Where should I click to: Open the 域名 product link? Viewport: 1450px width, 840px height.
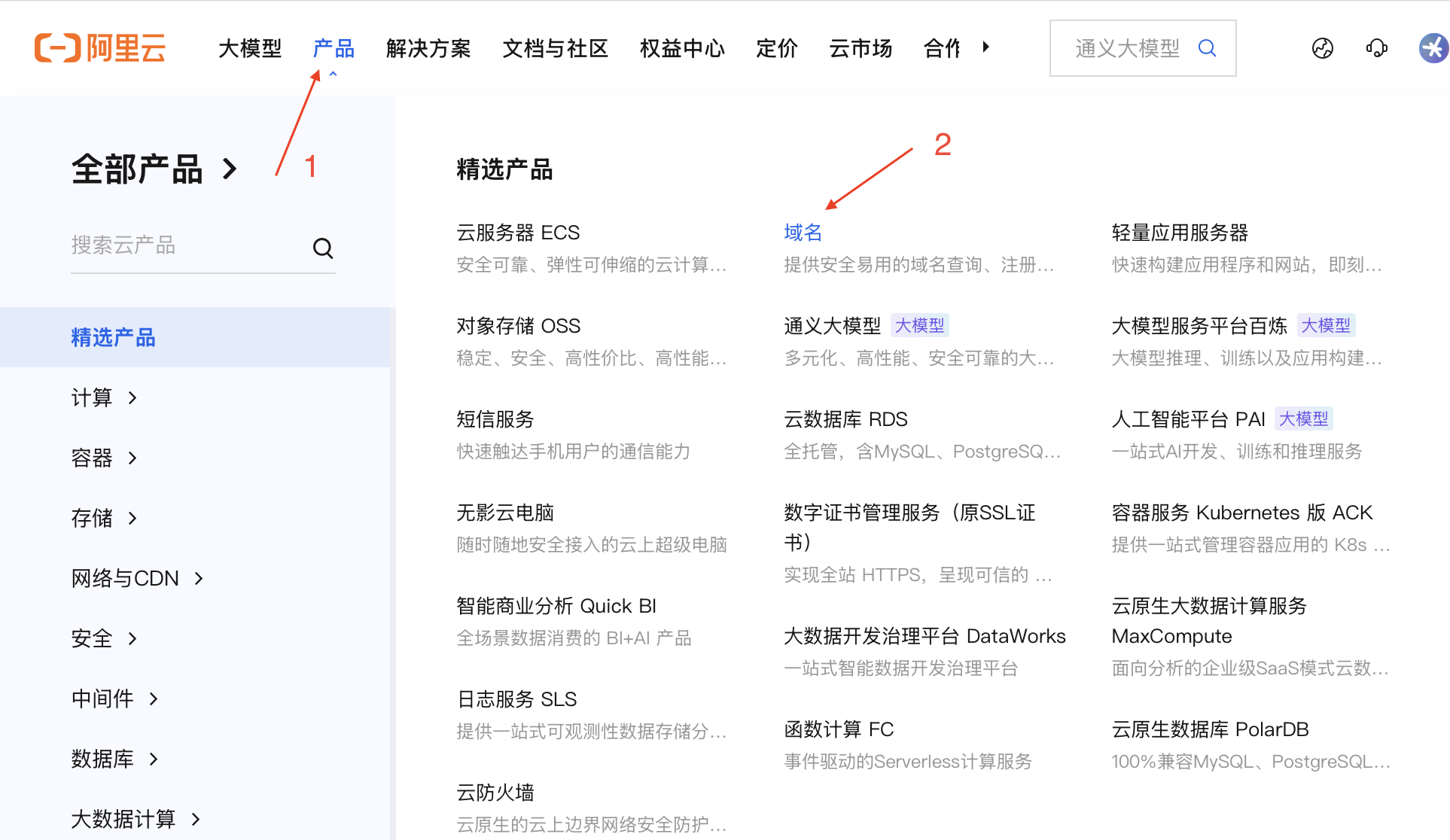point(803,233)
